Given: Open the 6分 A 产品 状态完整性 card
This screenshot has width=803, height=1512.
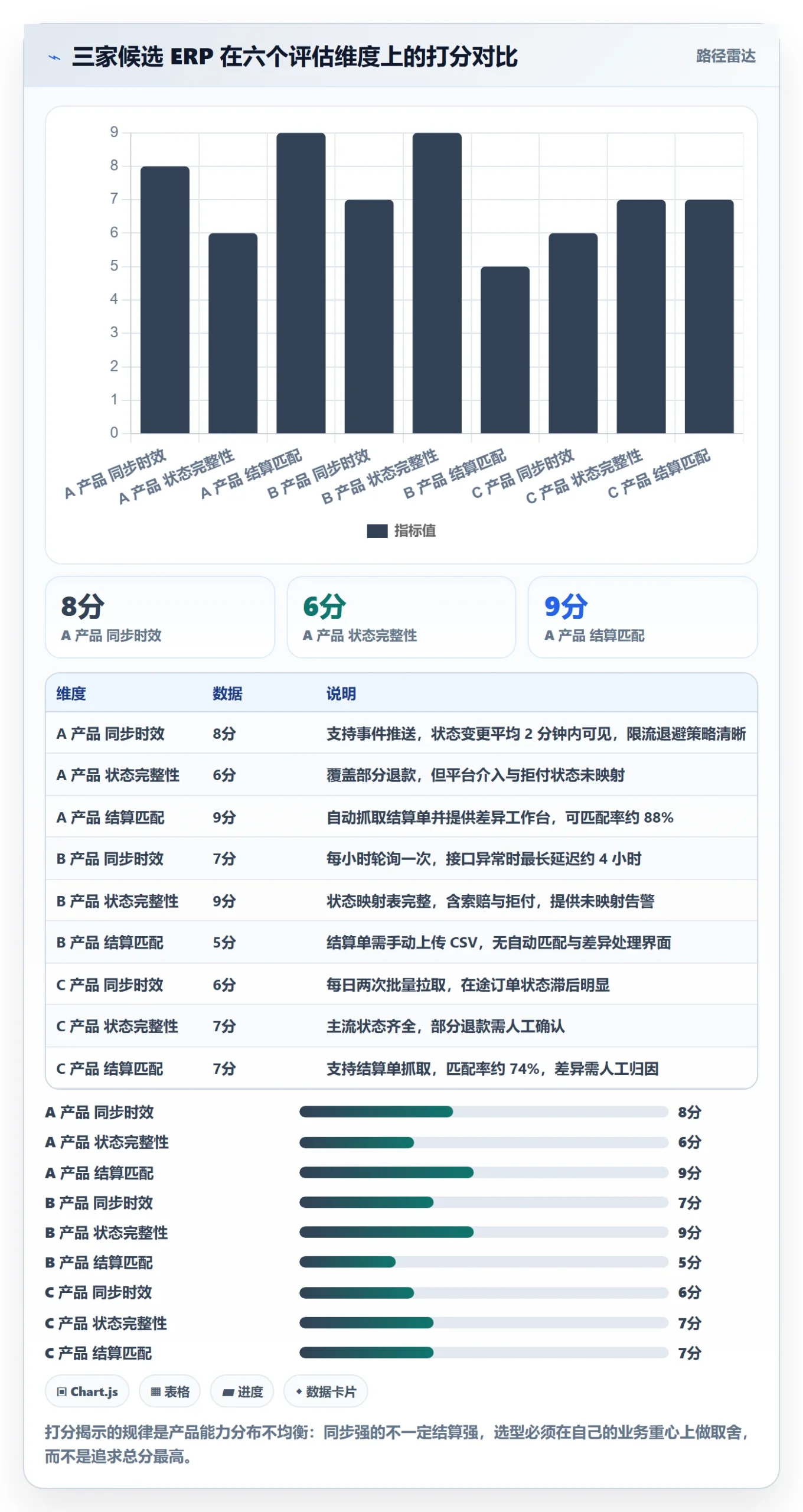Looking at the screenshot, I should point(401,617).
